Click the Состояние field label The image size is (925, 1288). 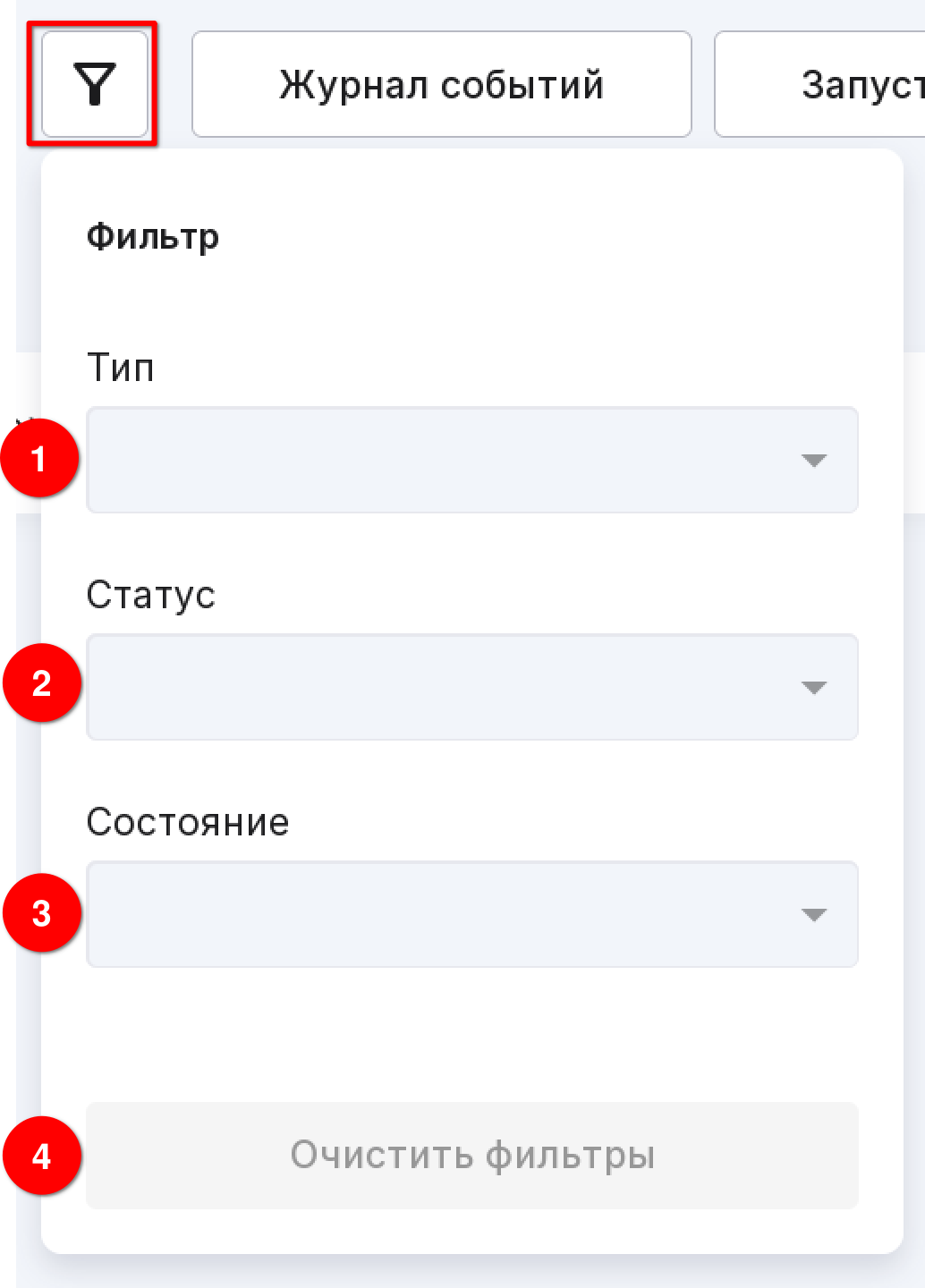[x=188, y=822]
